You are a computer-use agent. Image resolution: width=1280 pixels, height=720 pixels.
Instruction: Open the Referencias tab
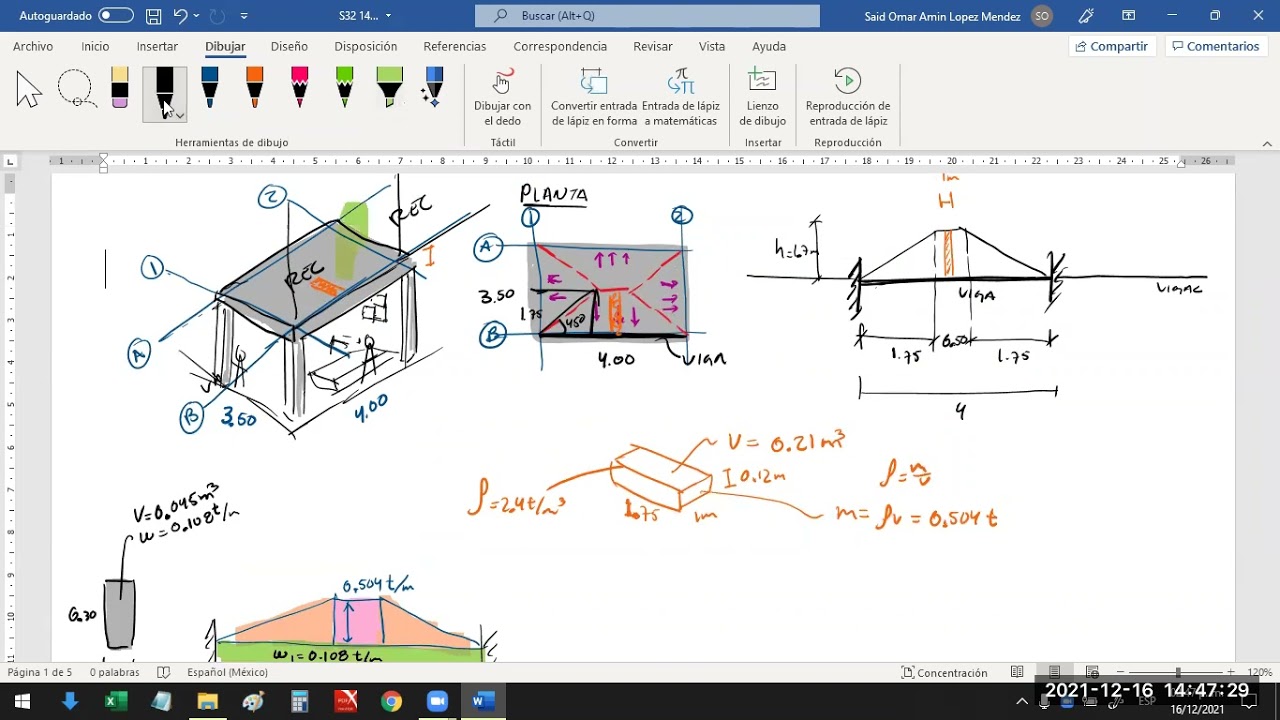pos(455,46)
